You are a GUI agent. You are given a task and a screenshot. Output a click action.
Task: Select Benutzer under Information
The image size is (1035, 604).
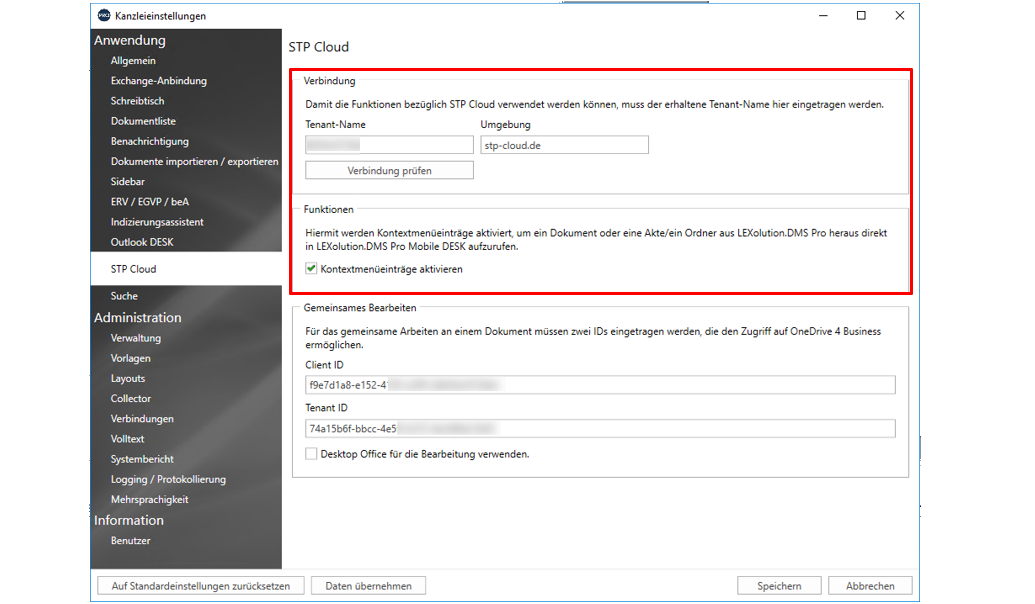(131, 541)
